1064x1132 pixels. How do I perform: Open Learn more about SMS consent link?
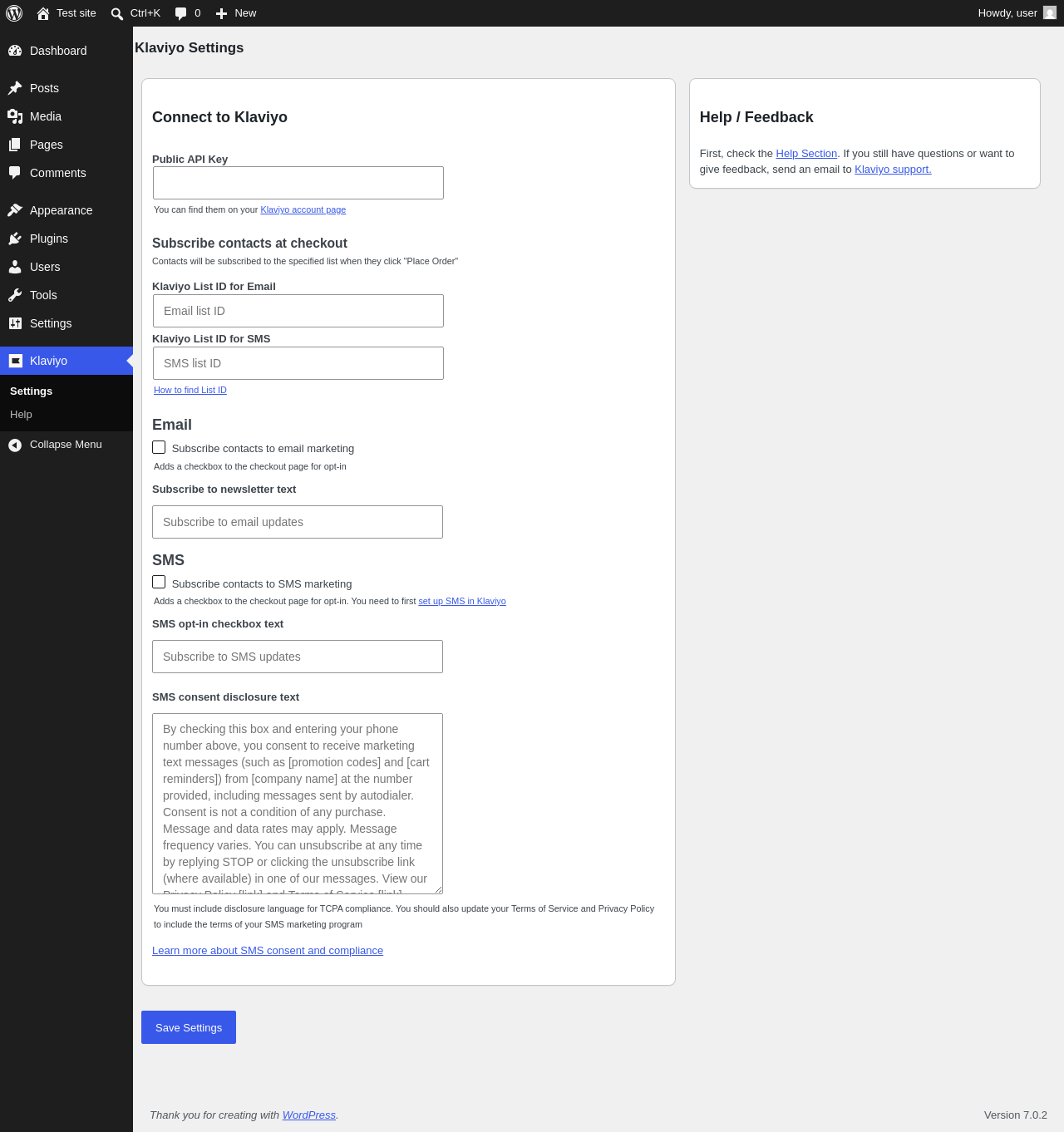tap(268, 951)
